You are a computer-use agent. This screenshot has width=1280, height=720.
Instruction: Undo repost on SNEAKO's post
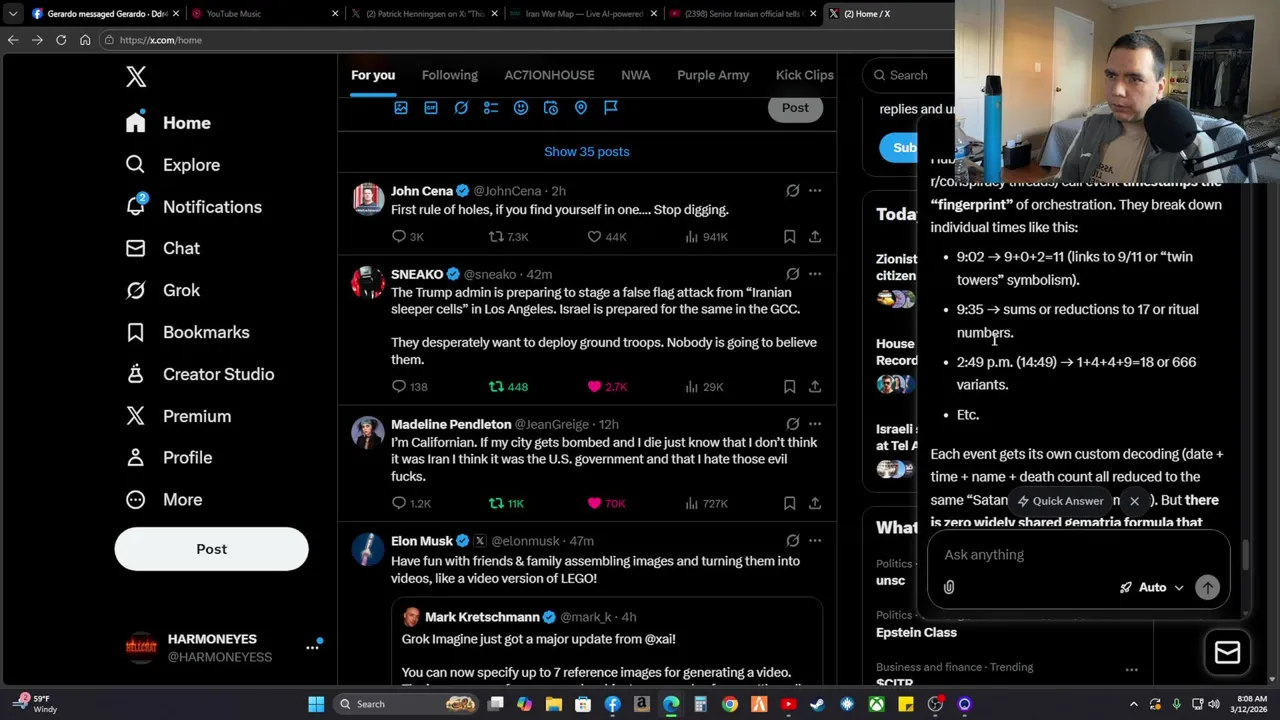[508, 387]
